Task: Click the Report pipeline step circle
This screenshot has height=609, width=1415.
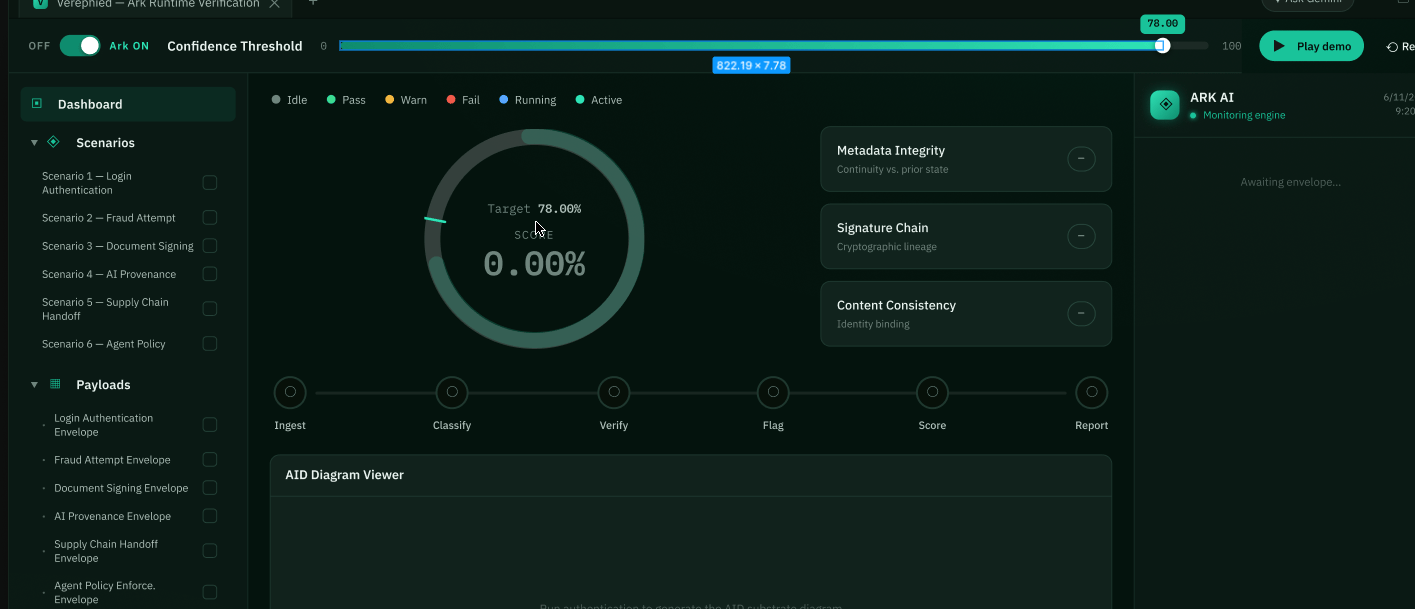Action: click(x=1091, y=393)
